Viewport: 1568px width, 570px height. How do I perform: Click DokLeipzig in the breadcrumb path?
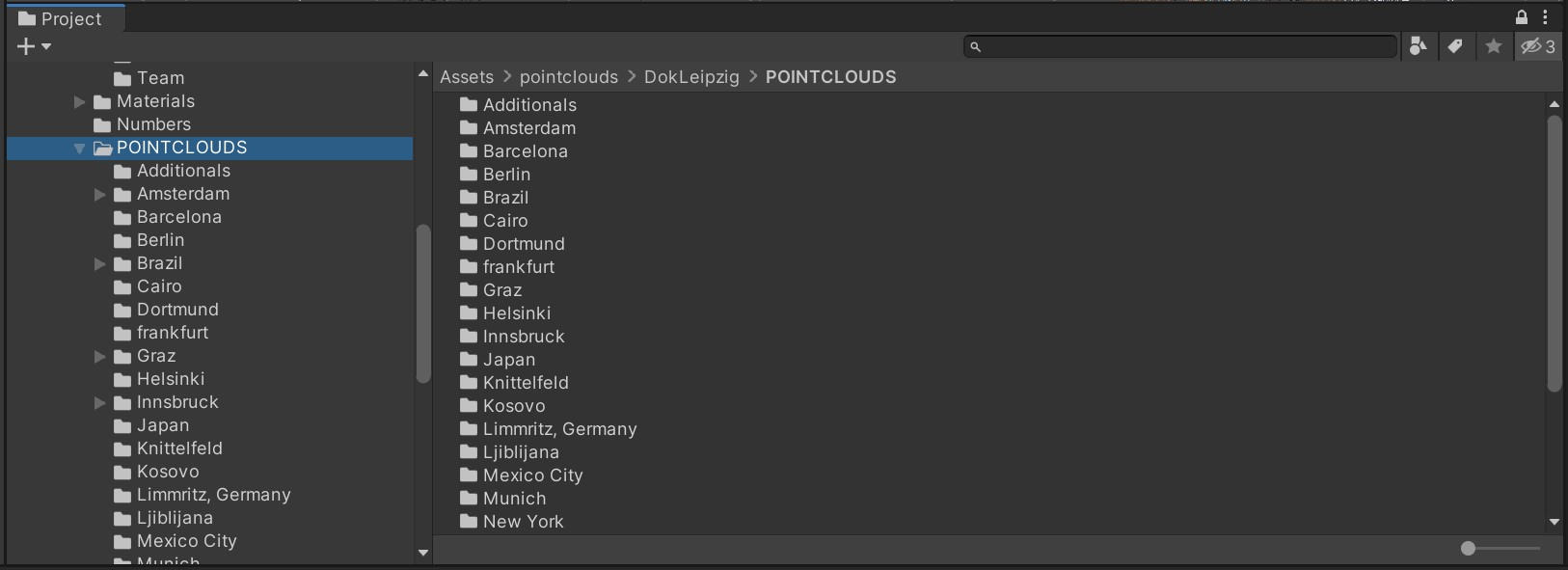point(691,77)
